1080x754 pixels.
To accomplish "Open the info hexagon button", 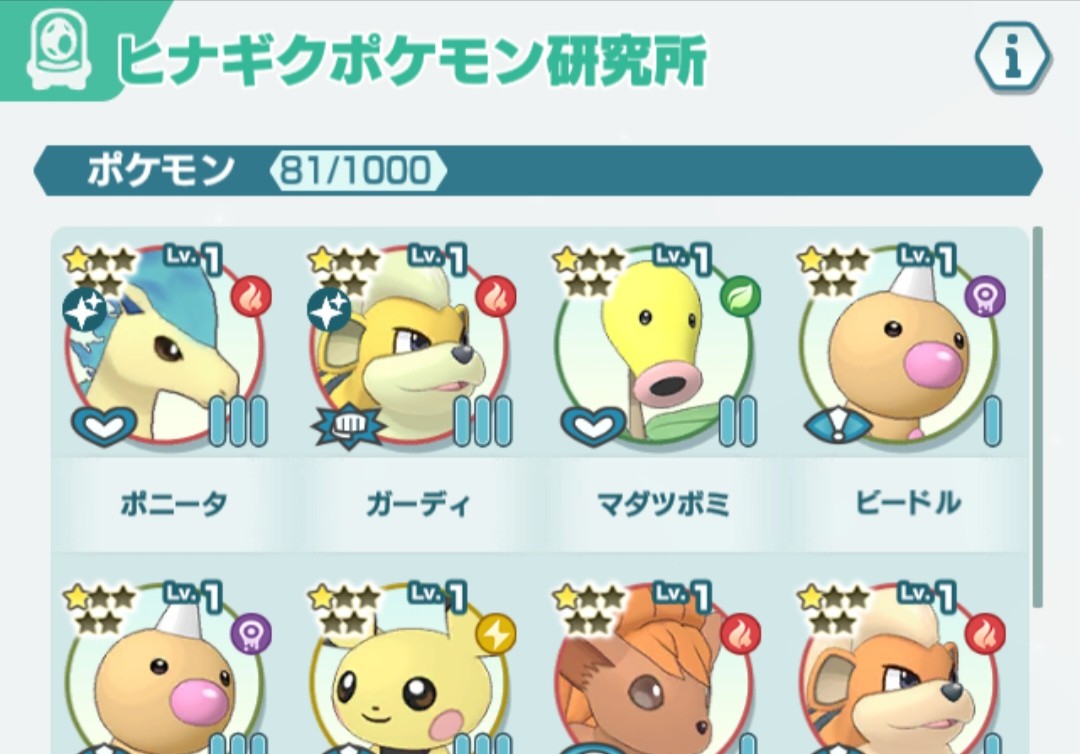I will (1012, 57).
